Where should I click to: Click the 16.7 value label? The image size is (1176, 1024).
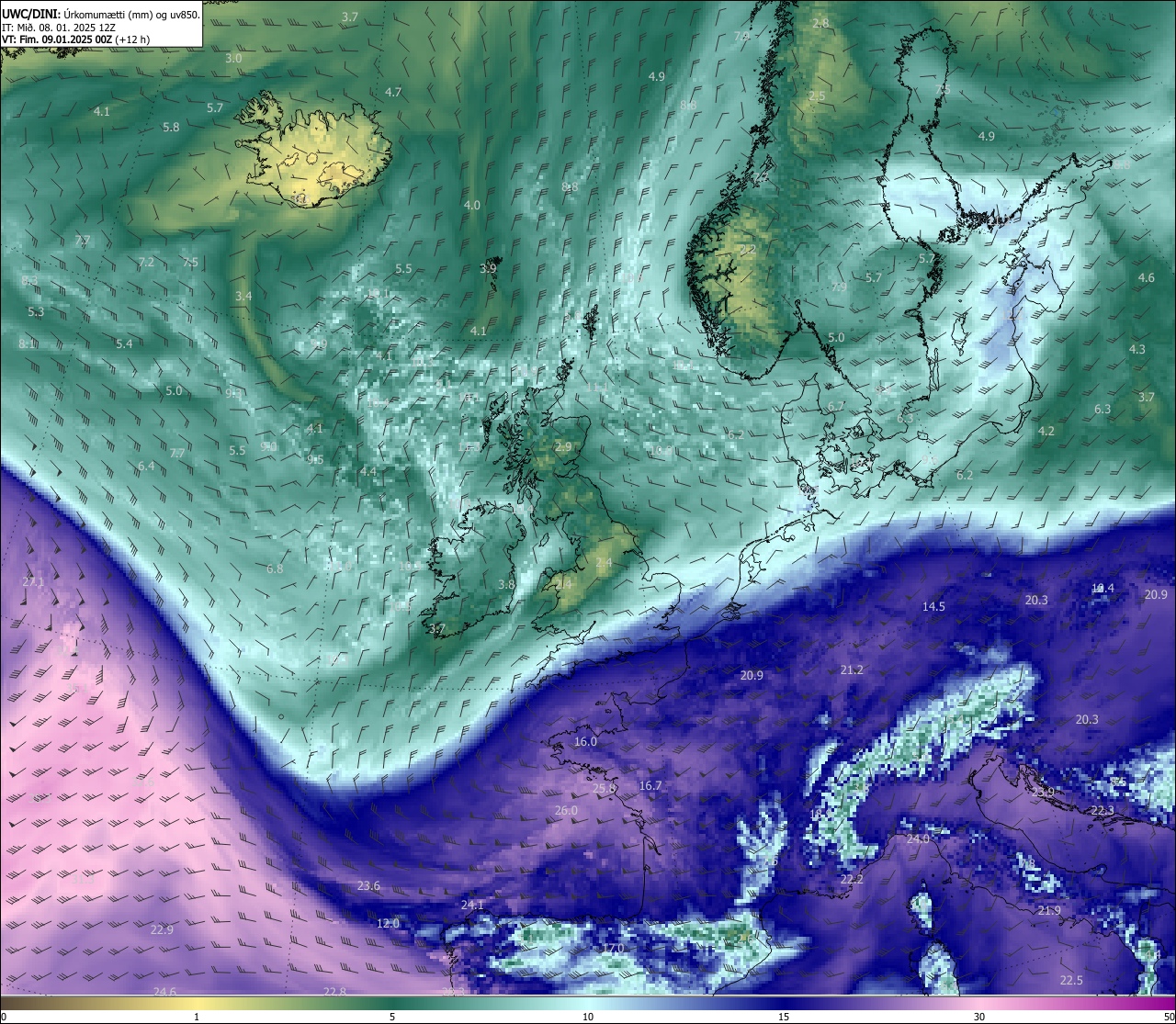point(650,785)
